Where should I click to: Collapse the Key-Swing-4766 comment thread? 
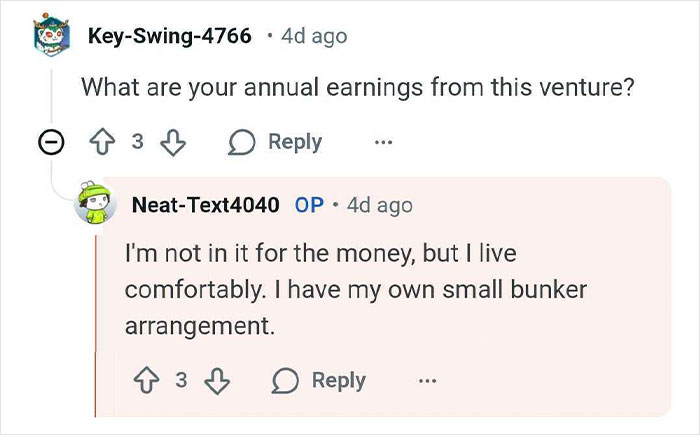(x=47, y=144)
